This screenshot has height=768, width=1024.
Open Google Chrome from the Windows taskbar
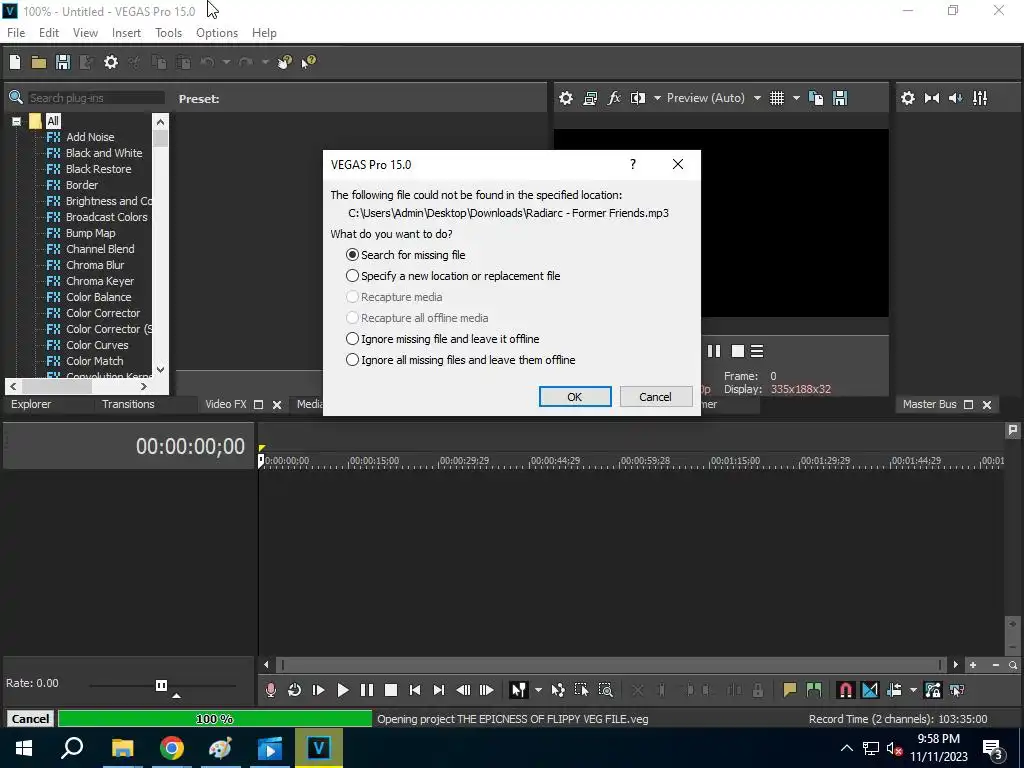[172, 748]
